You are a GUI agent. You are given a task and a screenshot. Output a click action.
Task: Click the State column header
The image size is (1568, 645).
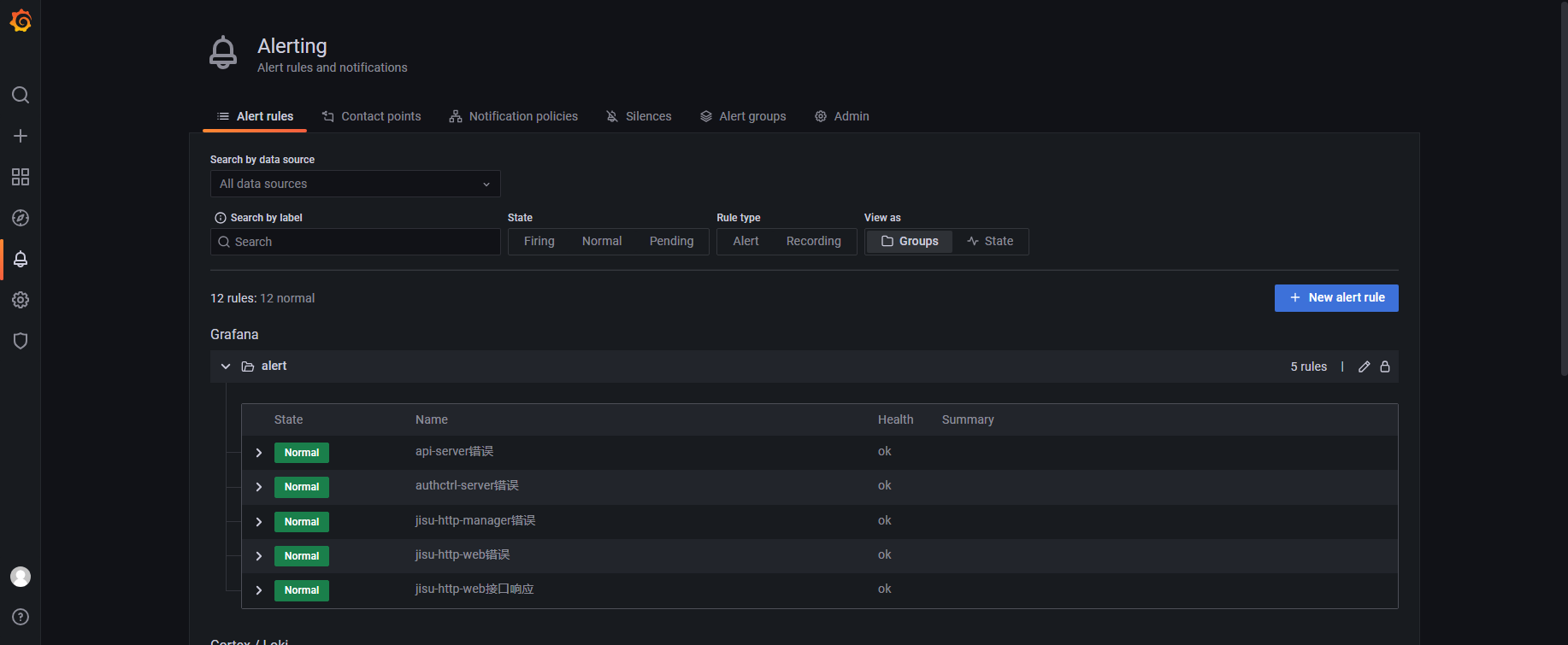(288, 419)
